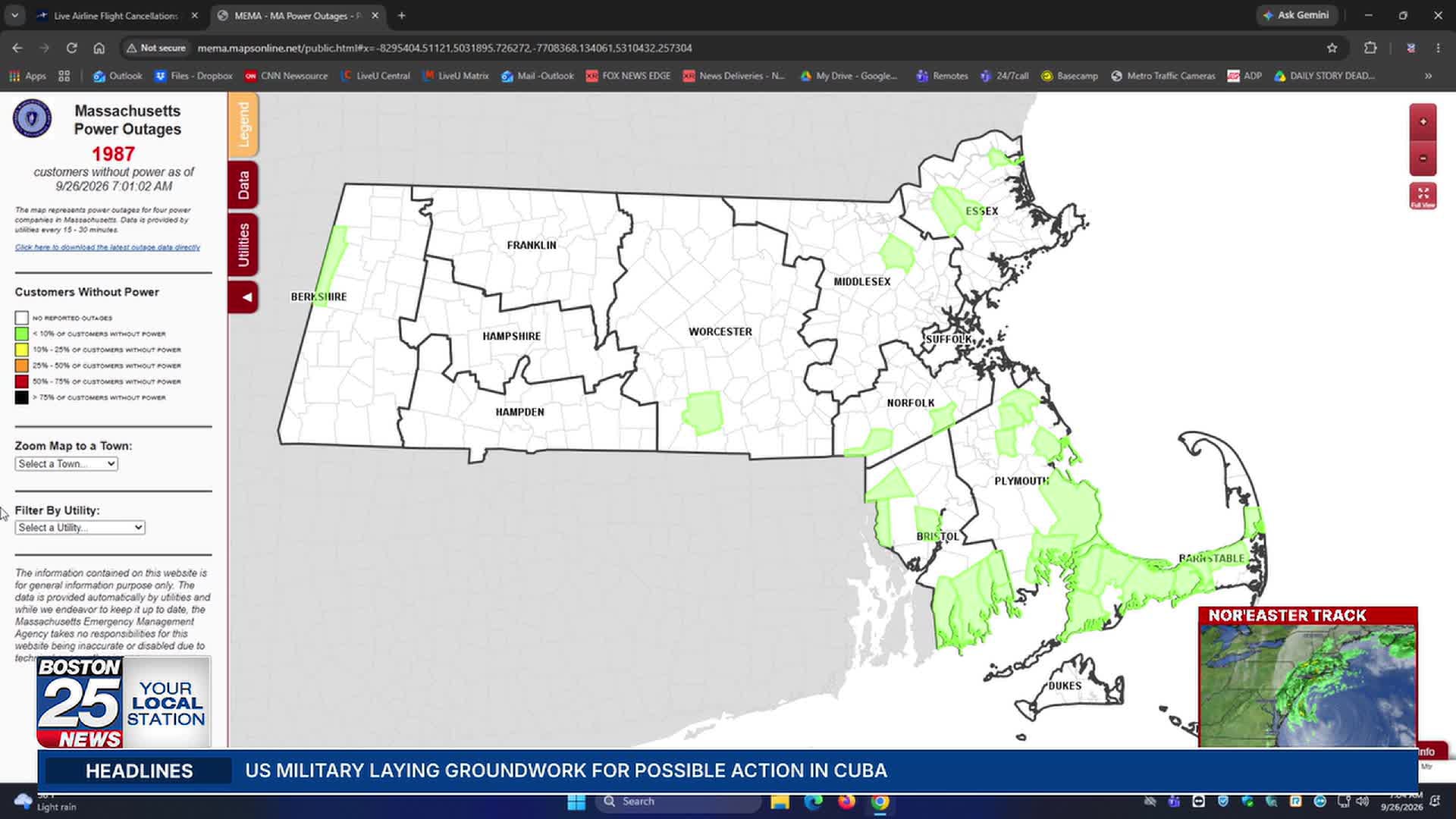Click the Barnstable county label on map
Viewport: 1456px width, 819px height.
pos(1211,558)
